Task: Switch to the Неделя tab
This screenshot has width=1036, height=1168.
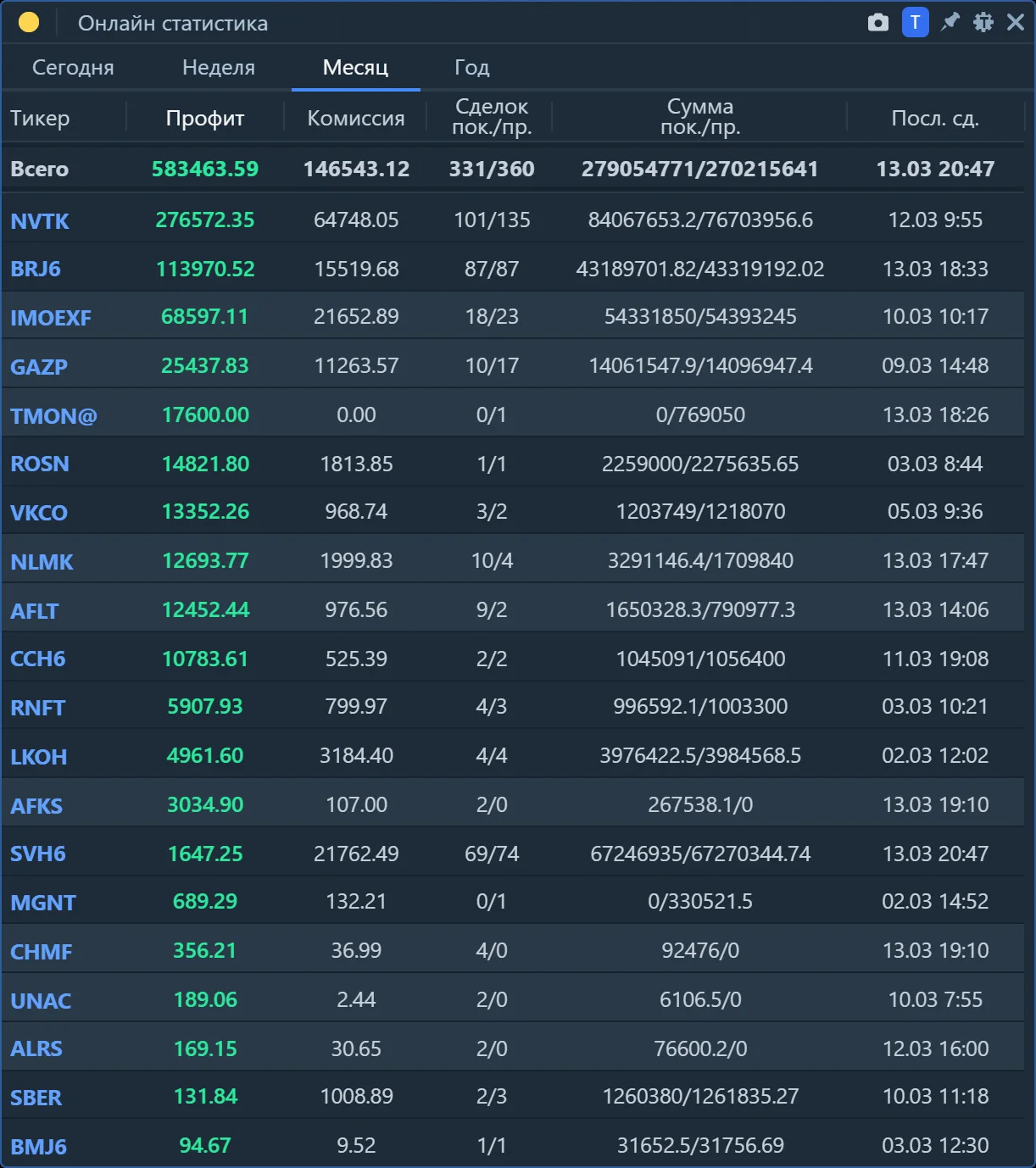Action: (x=219, y=68)
